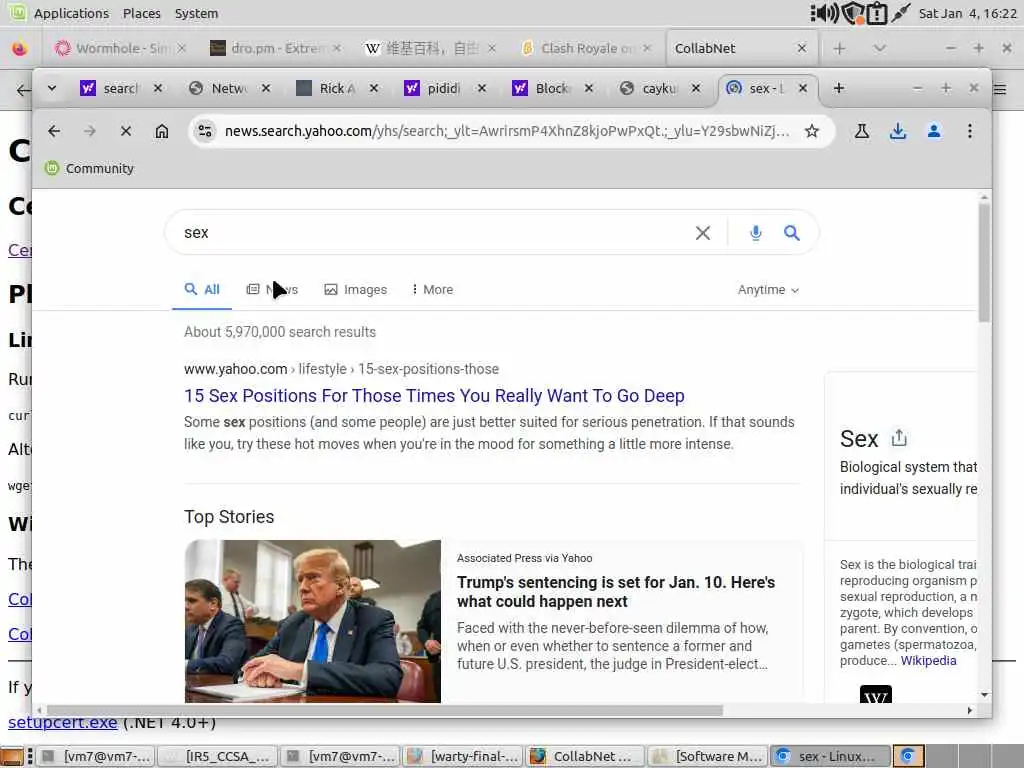Open Software M... taskbar button
The width and height of the screenshot is (1024, 768).
click(x=709, y=756)
